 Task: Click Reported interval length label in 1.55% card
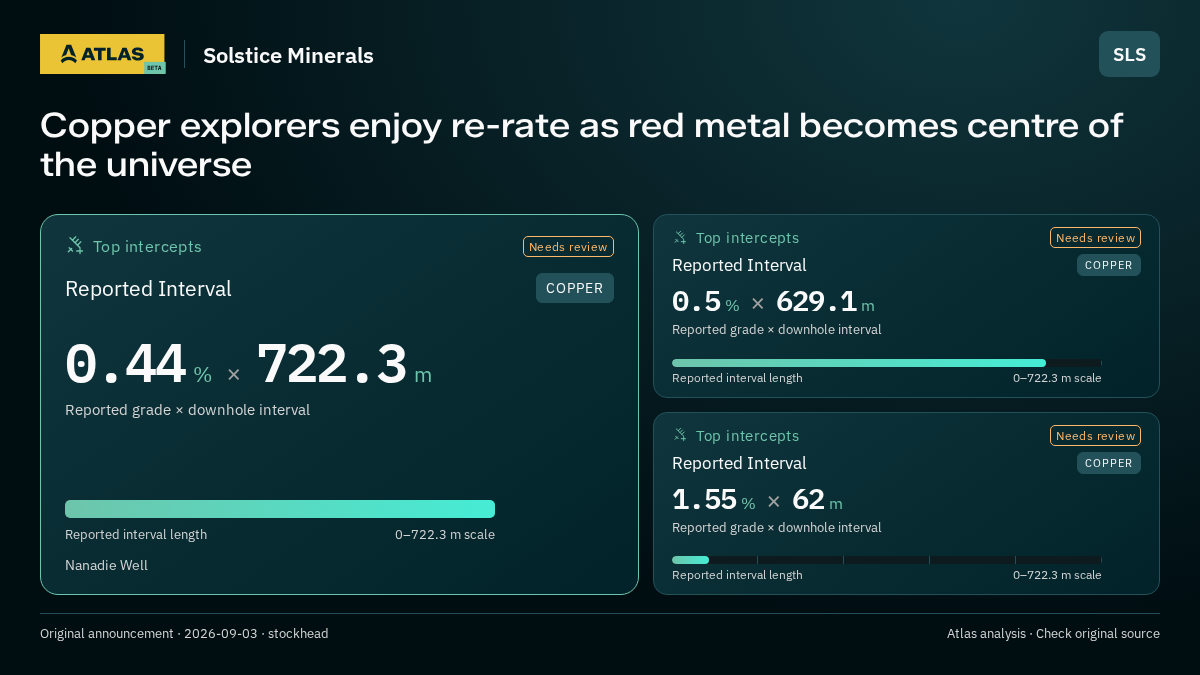(737, 575)
